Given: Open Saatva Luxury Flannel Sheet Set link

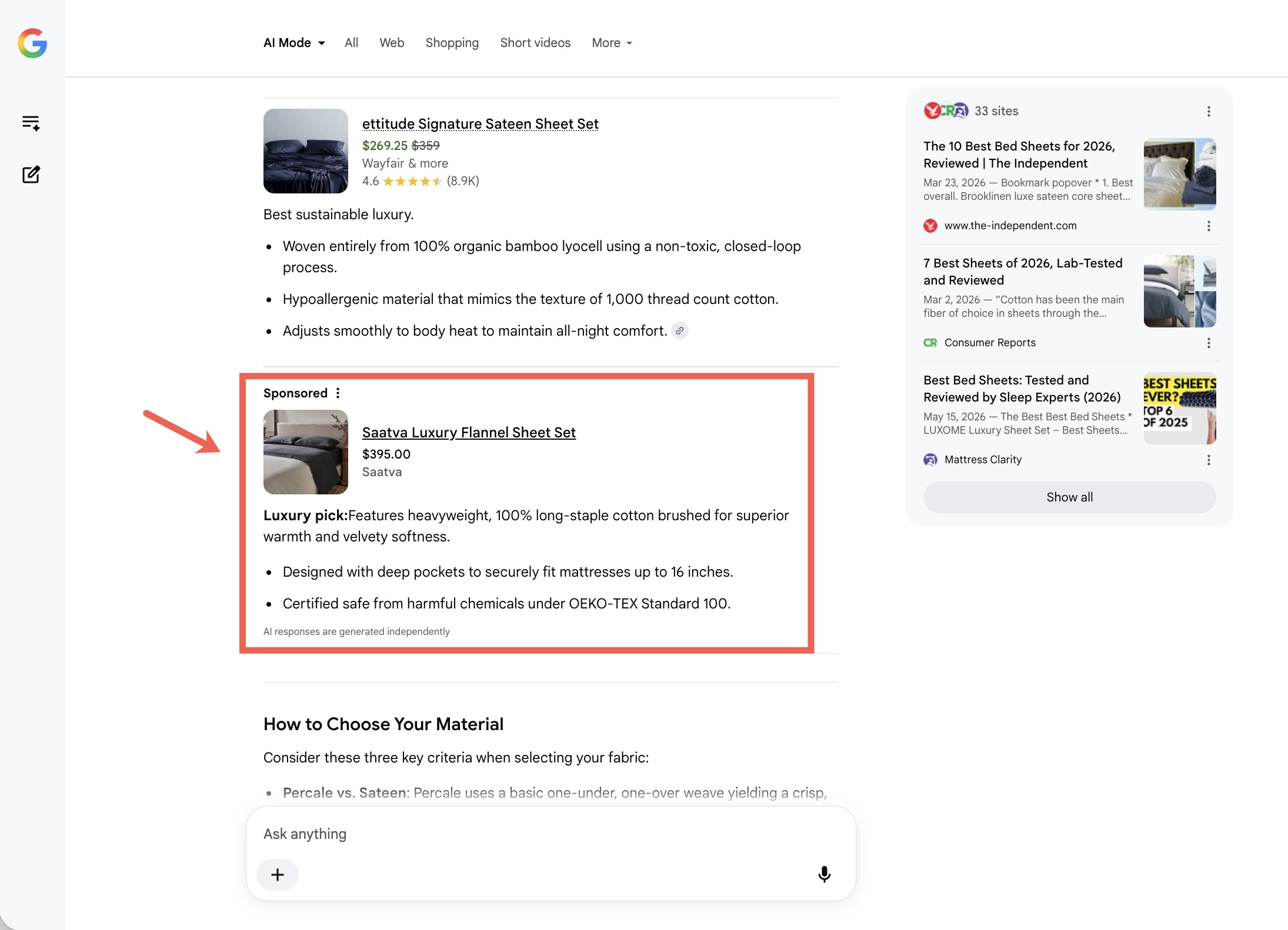Looking at the screenshot, I should [469, 433].
